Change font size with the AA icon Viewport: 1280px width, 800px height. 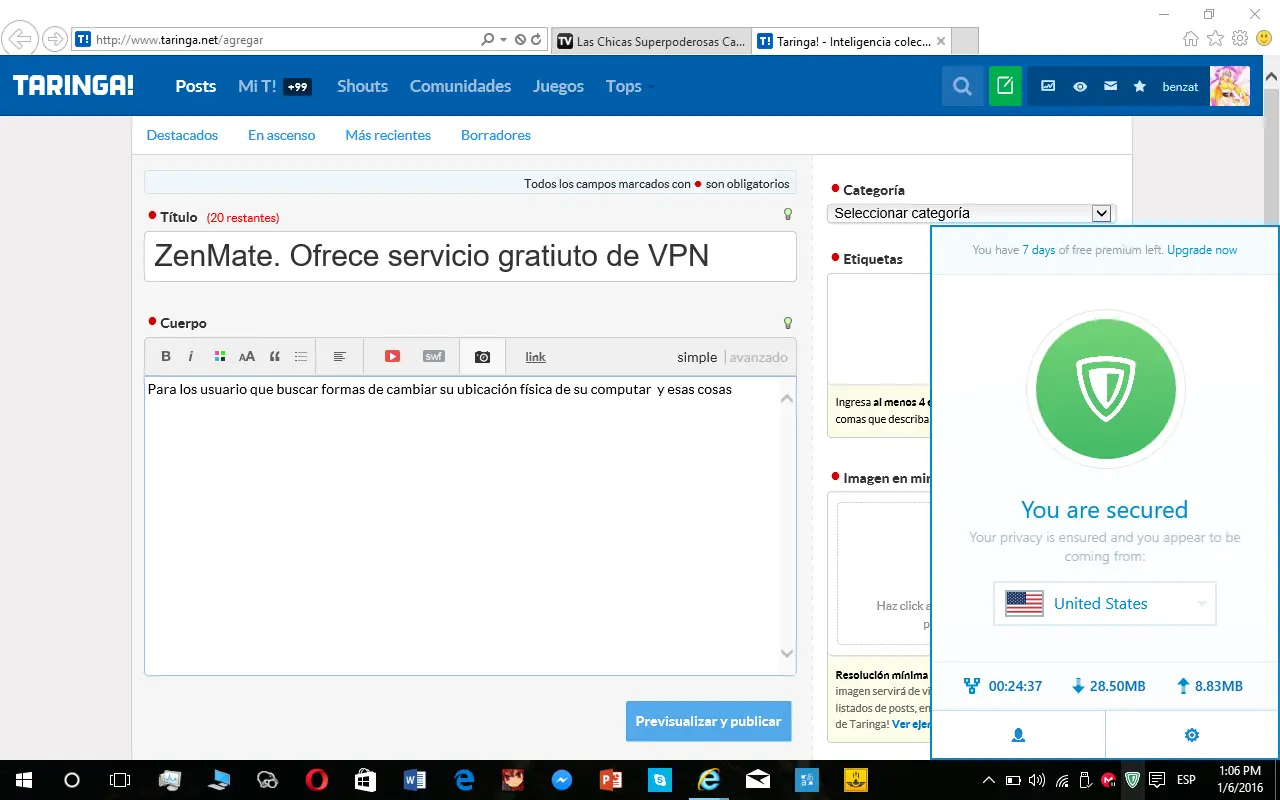pyautogui.click(x=247, y=357)
